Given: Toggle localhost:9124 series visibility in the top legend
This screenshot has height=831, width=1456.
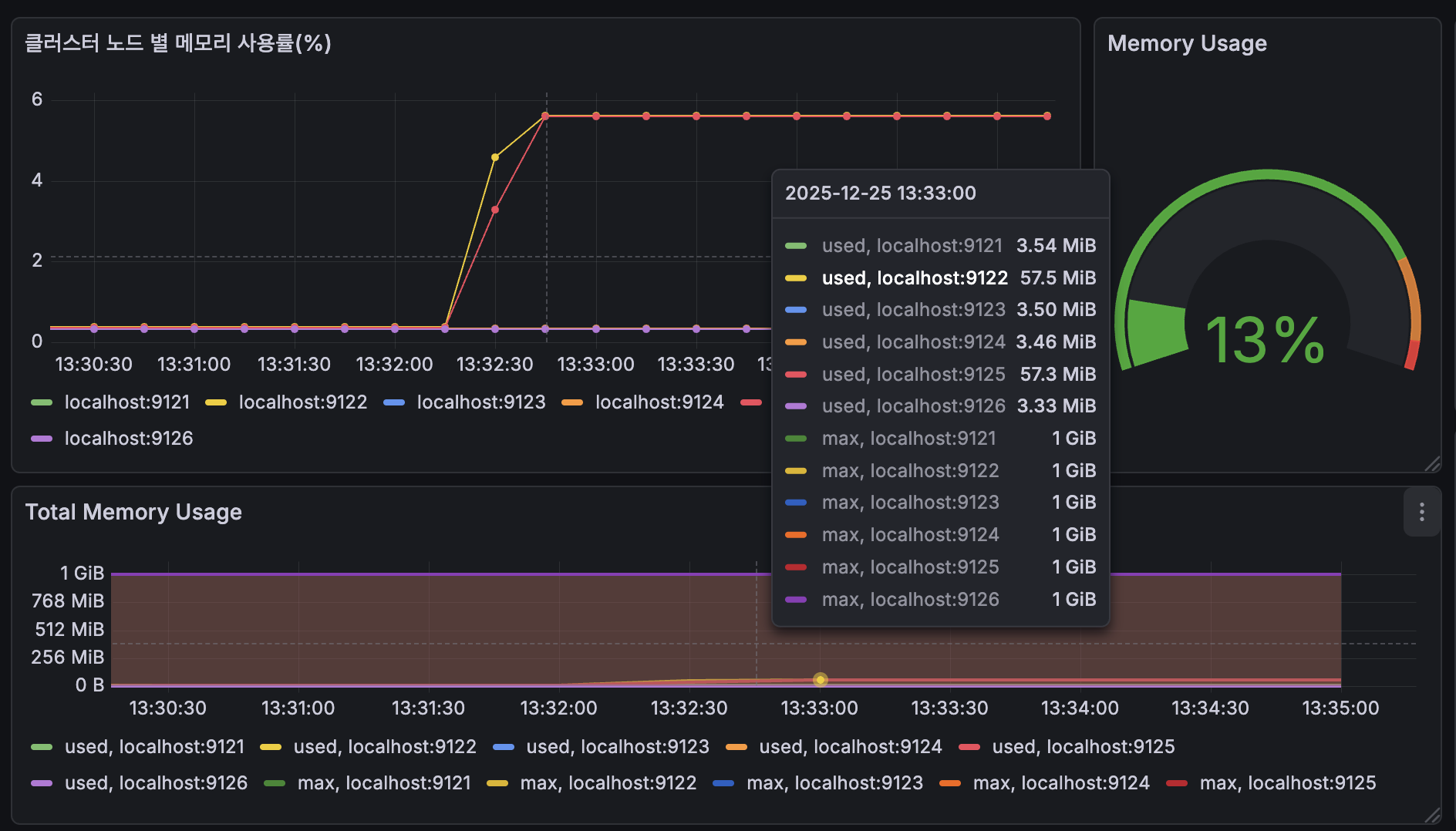Looking at the screenshot, I should pos(659,402).
